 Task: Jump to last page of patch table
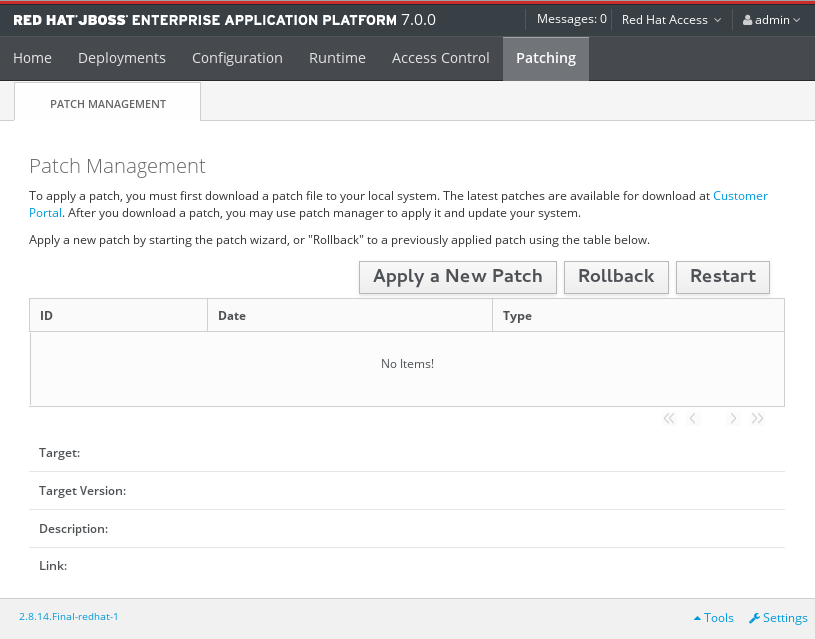757,419
